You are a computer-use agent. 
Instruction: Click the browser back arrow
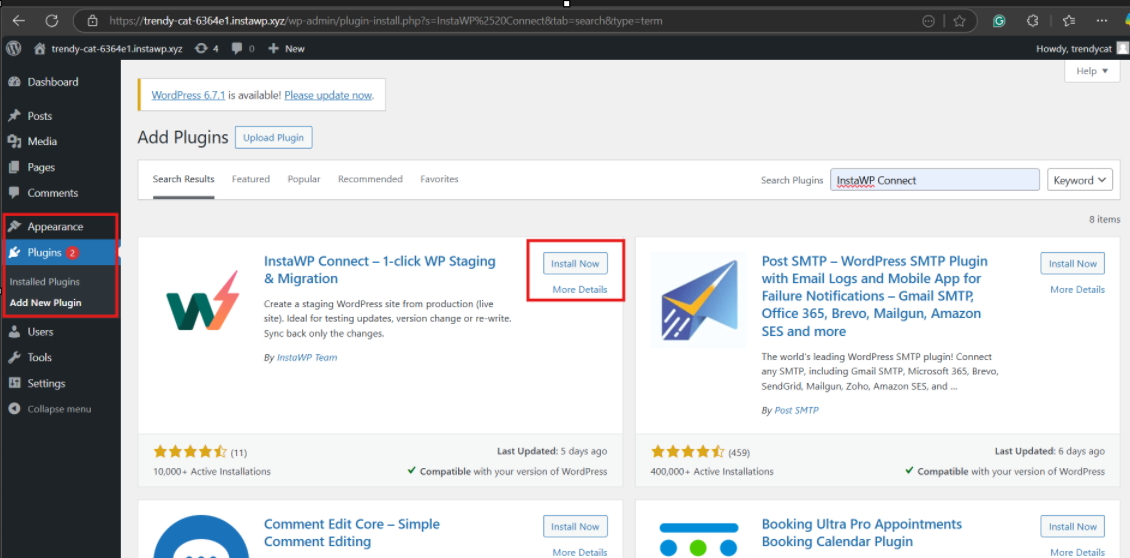(x=19, y=21)
